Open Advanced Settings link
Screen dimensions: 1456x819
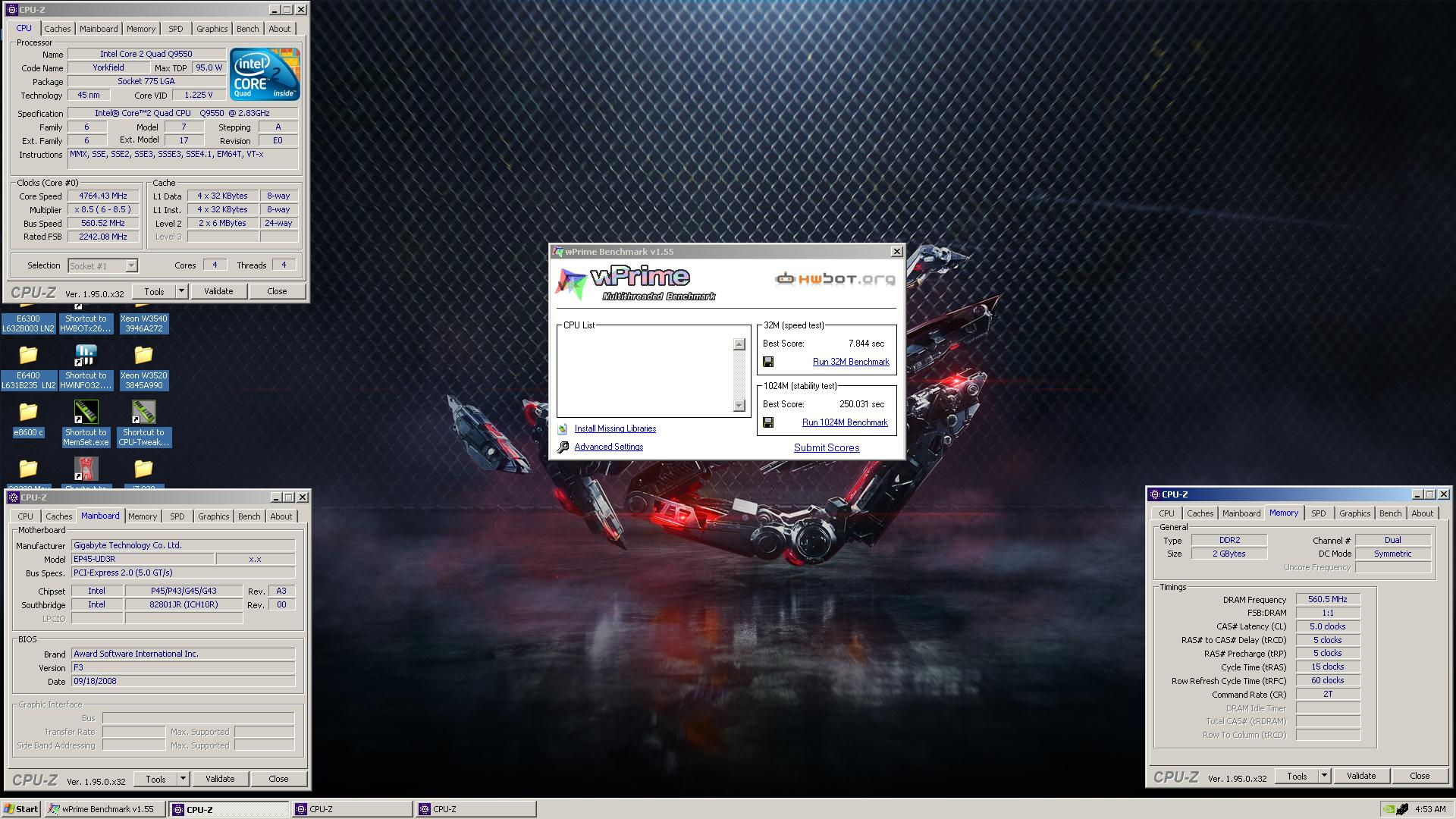tap(608, 447)
